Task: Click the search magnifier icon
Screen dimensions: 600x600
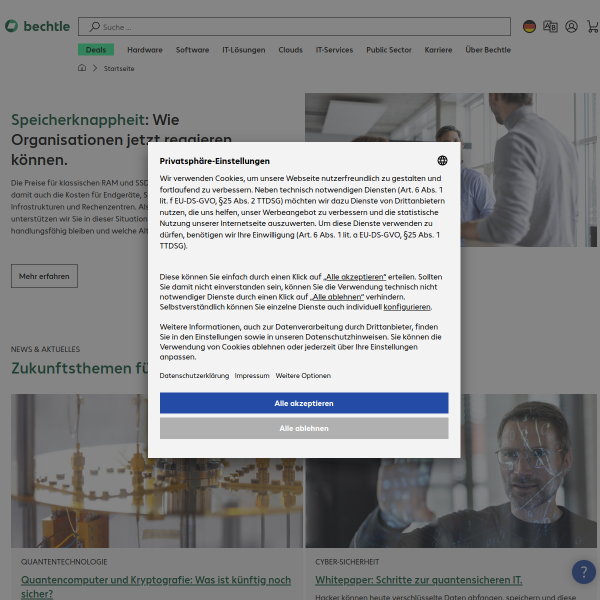Action: pyautogui.click(x=94, y=26)
